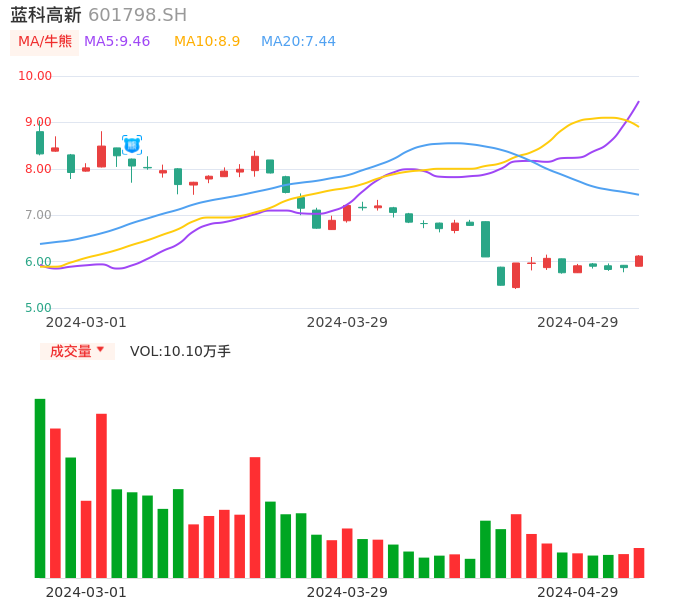Screen dimensions: 686x606
Task: Click the large green candlestick before 2024-04-29
Action: coord(485,239)
